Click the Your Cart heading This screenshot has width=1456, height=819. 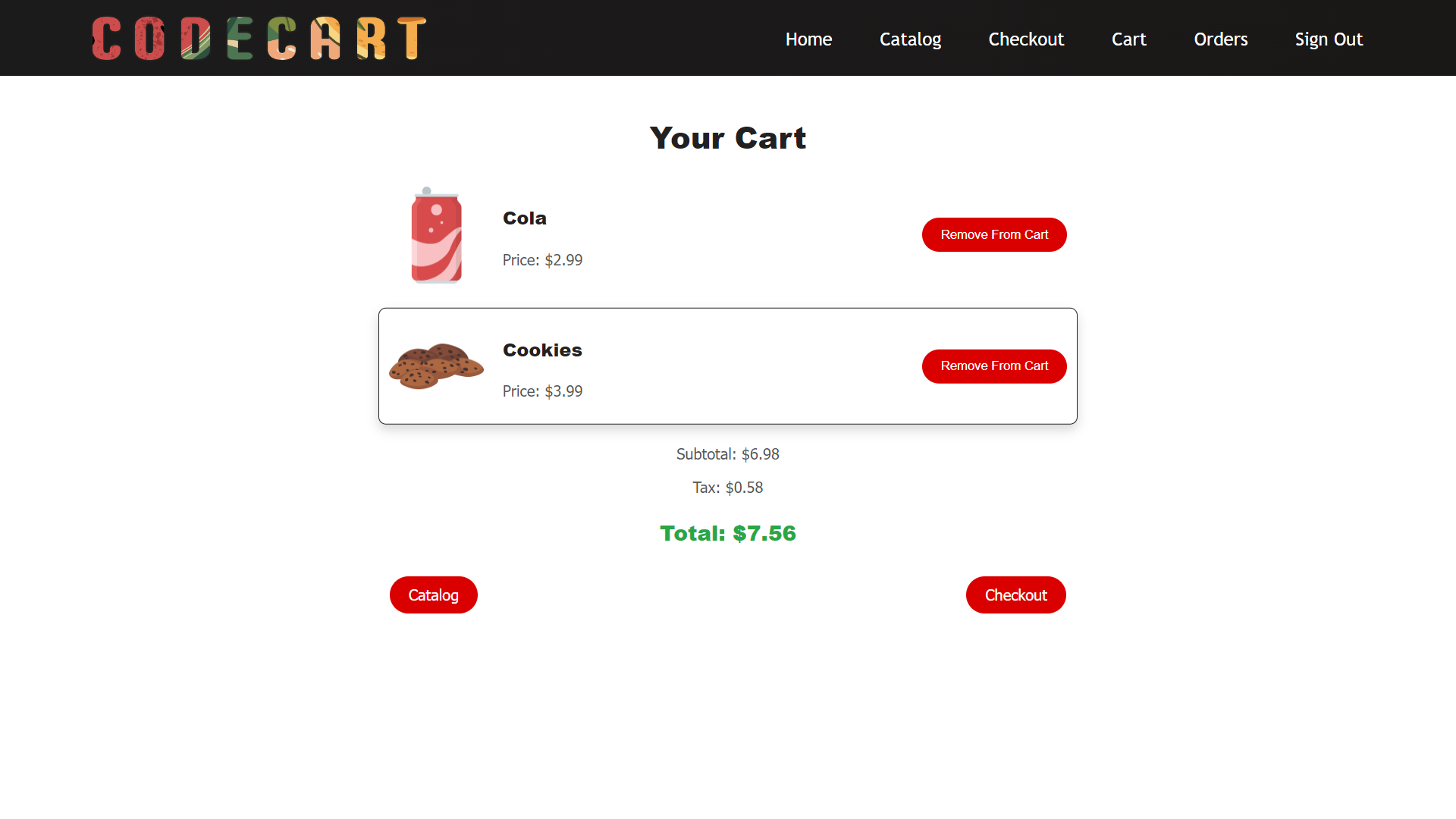(728, 138)
